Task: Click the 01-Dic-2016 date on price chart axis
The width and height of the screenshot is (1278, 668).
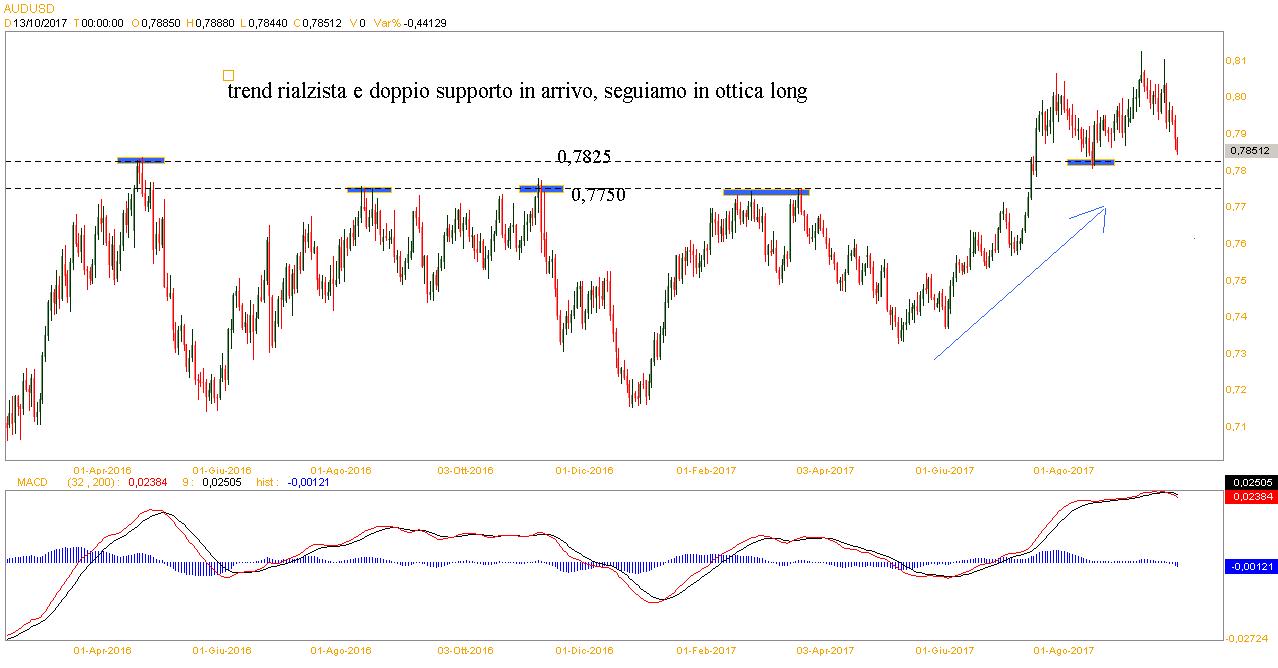Action: [x=584, y=469]
